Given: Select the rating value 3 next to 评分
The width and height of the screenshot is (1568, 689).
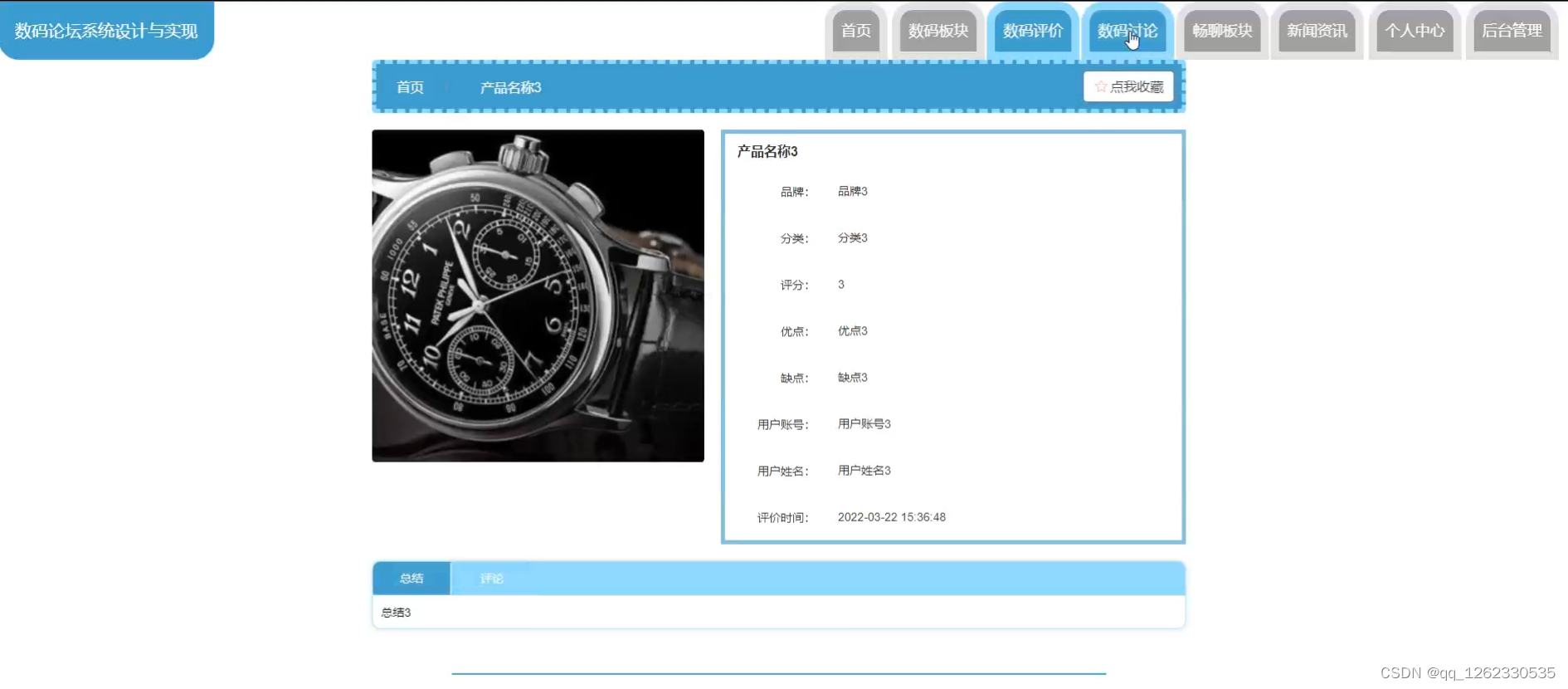Looking at the screenshot, I should (841, 284).
